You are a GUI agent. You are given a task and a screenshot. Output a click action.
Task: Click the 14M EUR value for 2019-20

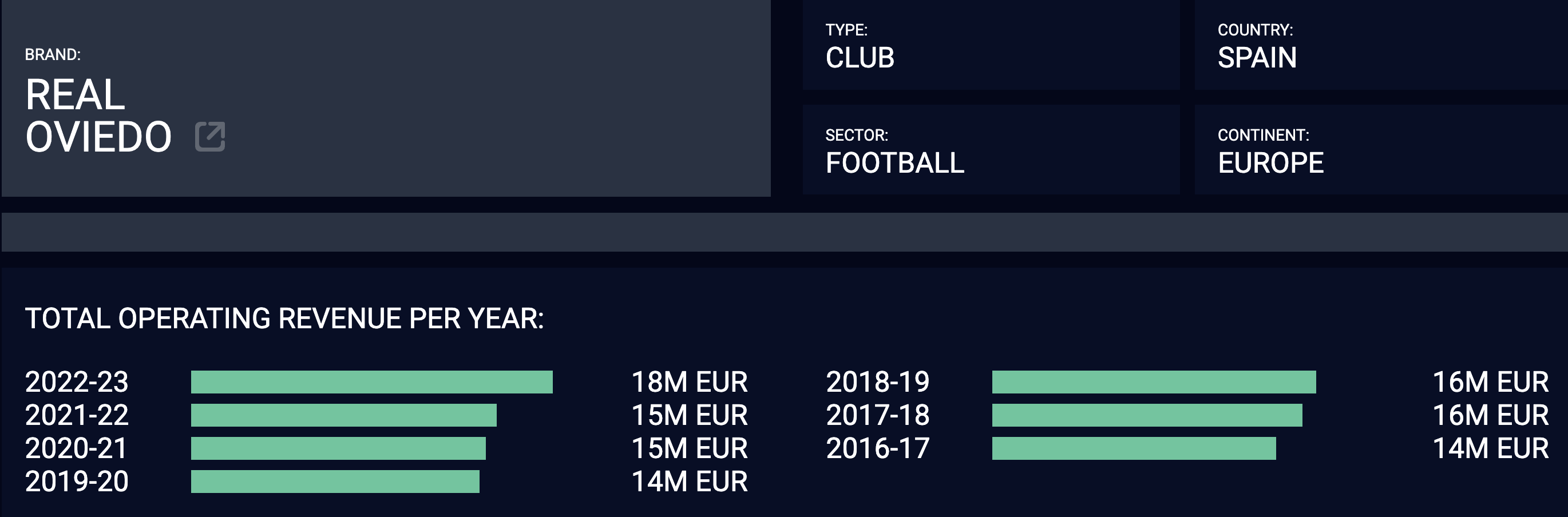[690, 482]
